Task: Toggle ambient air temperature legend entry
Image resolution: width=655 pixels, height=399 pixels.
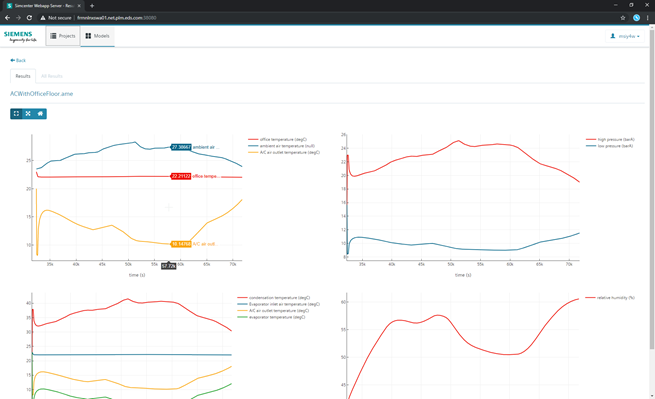Action: click(x=282, y=146)
